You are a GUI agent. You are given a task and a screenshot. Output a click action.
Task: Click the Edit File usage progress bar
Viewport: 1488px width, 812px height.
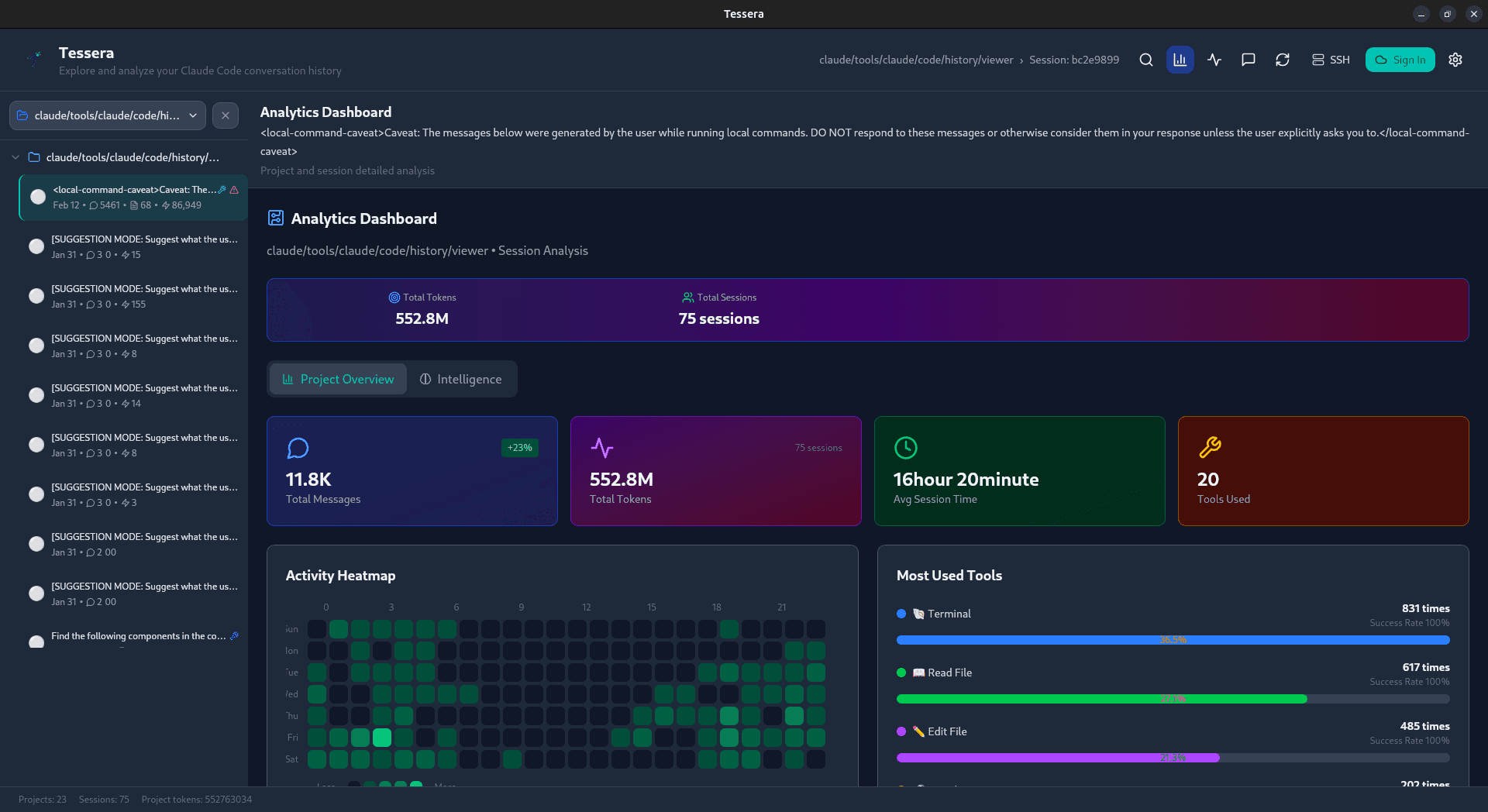[x=1173, y=758]
